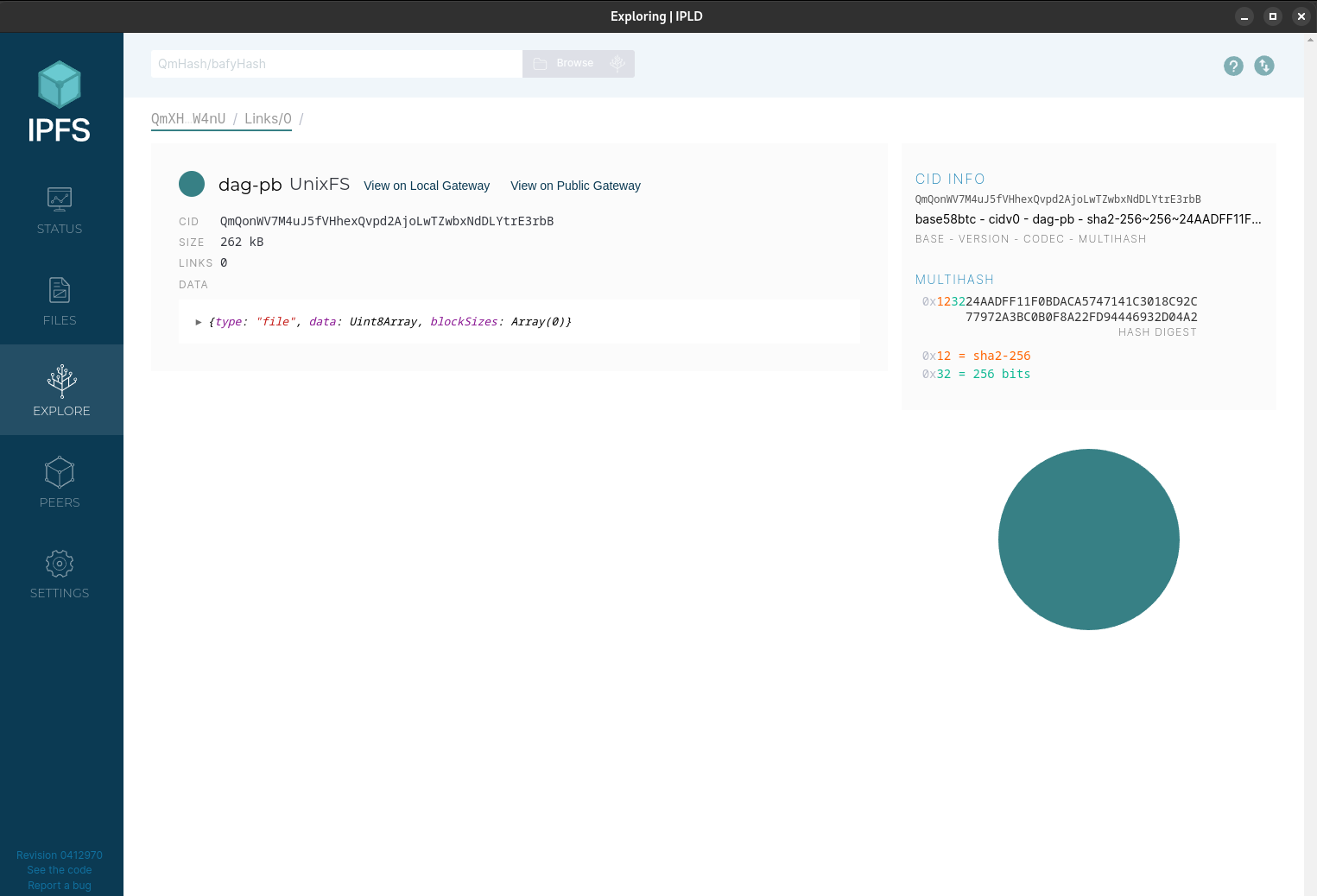The image size is (1317, 896).
Task: Click the CID value QmQonWV7M4uJ5fVHhexQvpd2AjoLwTZwbxNdDLYtrE3rbB
Action: pos(387,221)
